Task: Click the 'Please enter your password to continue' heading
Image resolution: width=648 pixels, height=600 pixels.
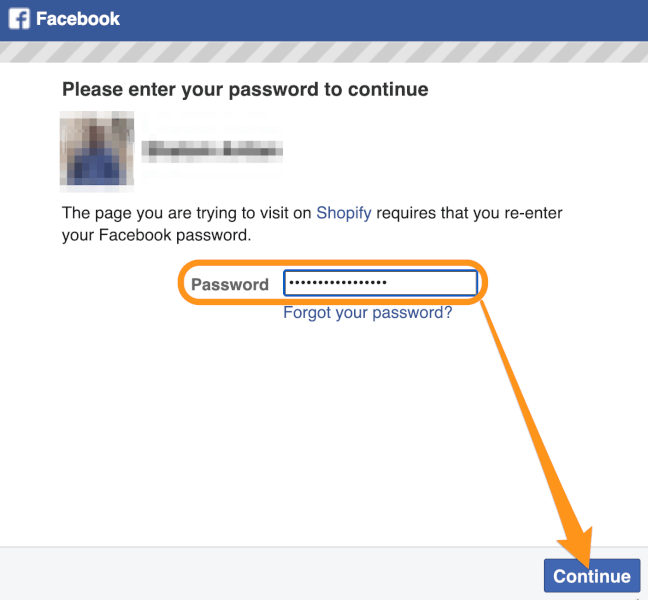Action: click(x=245, y=89)
